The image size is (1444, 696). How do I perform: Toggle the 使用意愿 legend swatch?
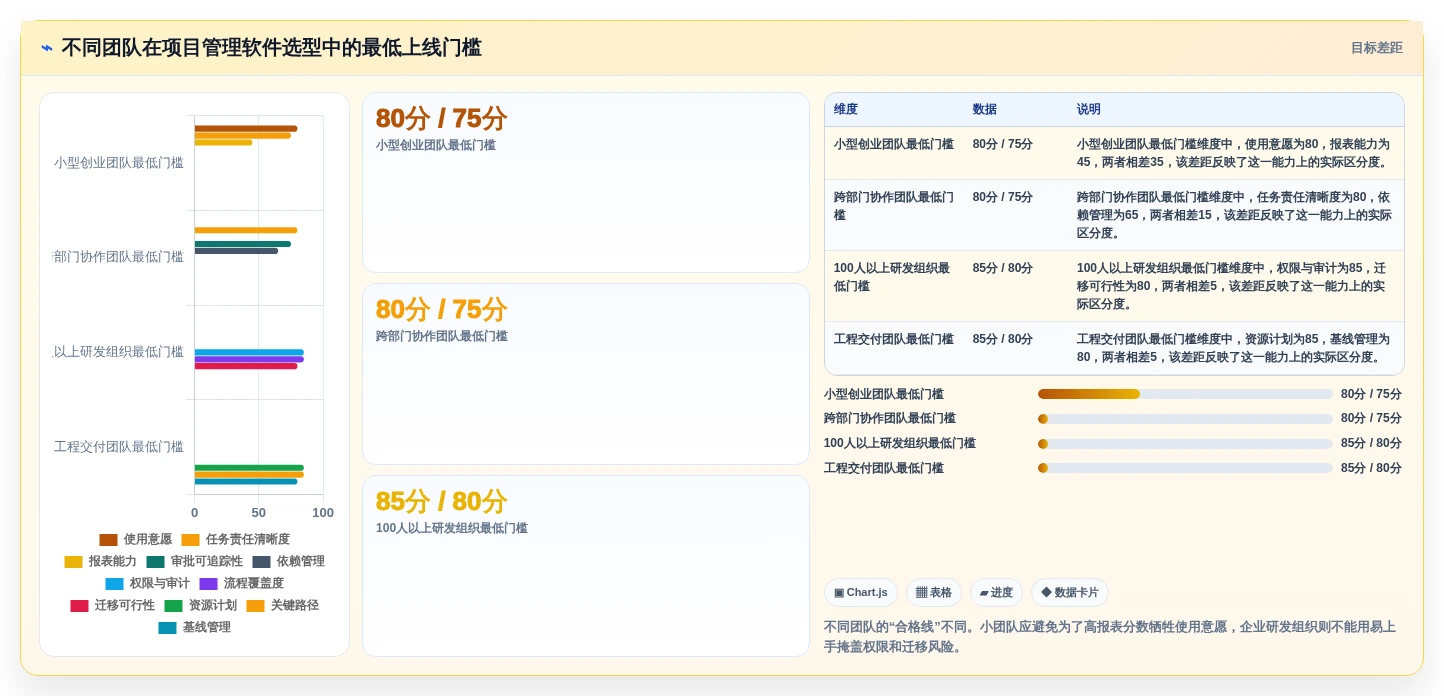[x=108, y=540]
